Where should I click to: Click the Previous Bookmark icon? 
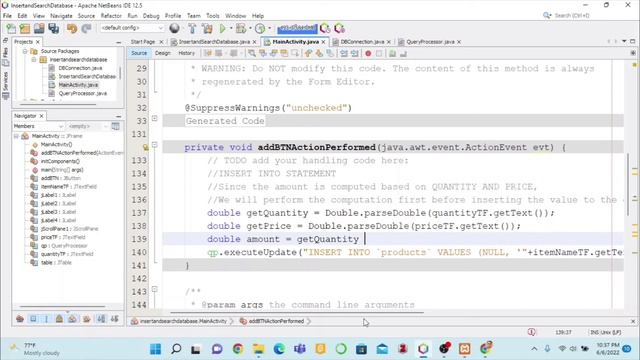click(x=308, y=53)
